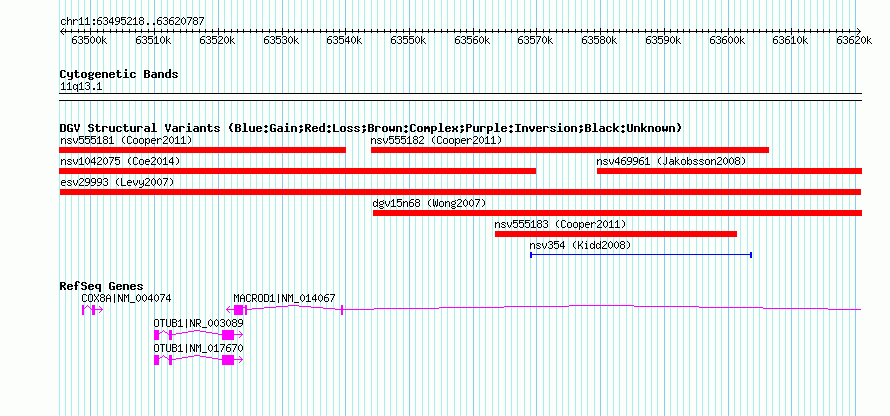Click dgv15n68 (Wong2007) label text
Screen dimensions: 890x416
430,203
